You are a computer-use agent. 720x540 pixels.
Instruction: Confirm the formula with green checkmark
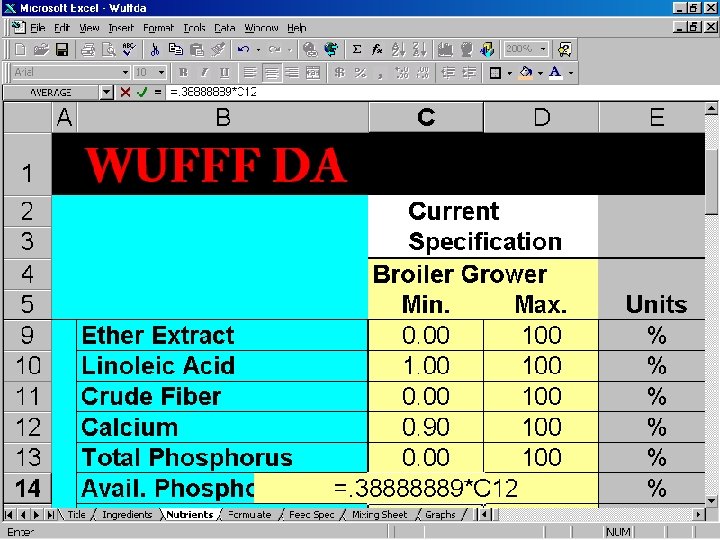(142, 92)
